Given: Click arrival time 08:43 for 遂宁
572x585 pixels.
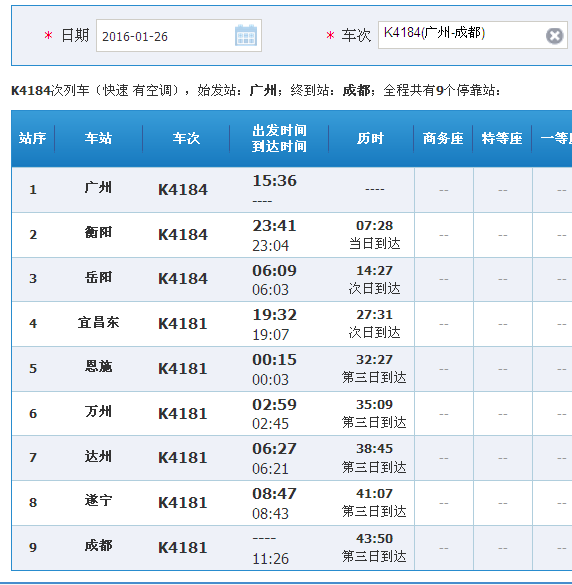Looking at the screenshot, I should point(271,514).
